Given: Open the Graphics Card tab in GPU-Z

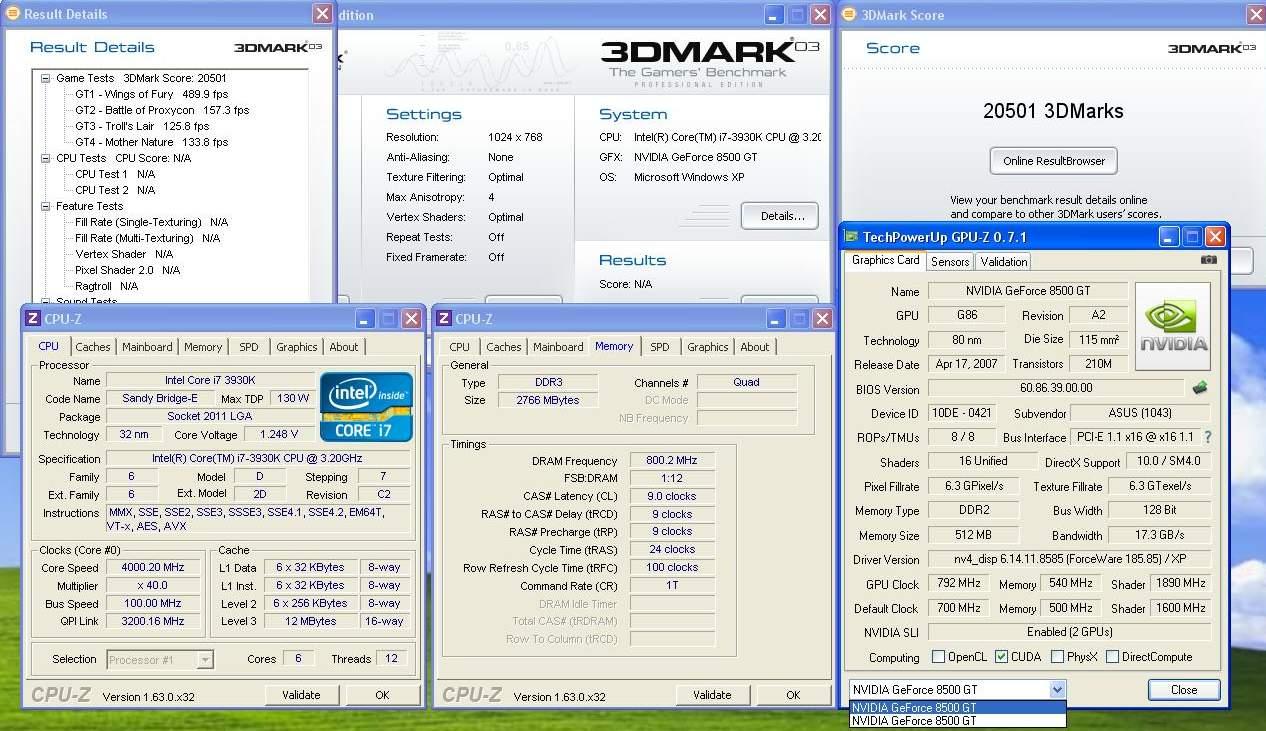Looking at the screenshot, I should (x=885, y=260).
